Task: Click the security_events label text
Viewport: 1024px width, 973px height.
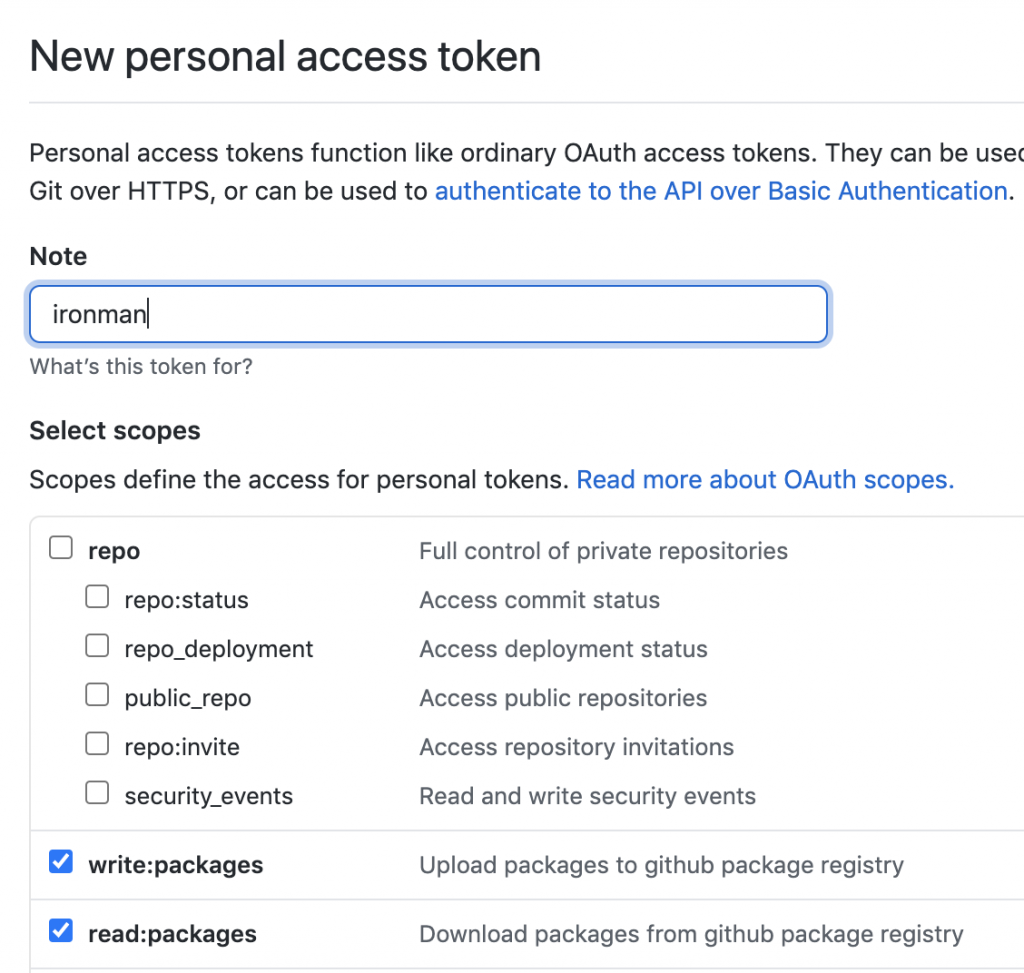Action: click(x=208, y=796)
